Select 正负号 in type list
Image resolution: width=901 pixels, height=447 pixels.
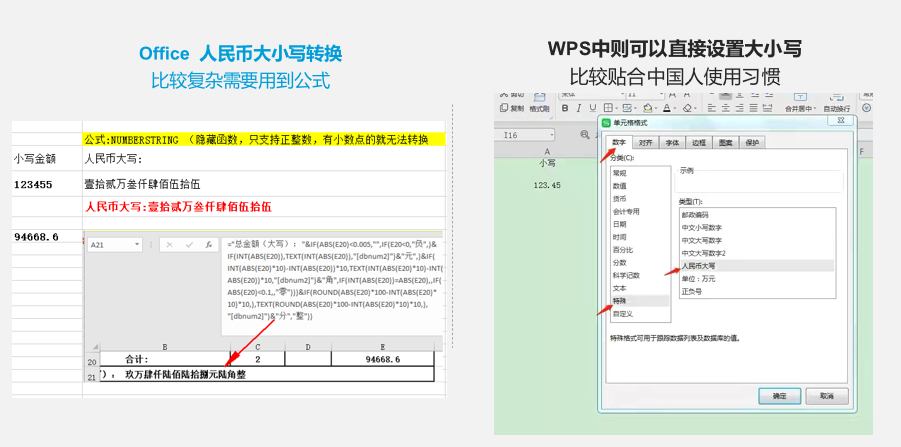756,291
